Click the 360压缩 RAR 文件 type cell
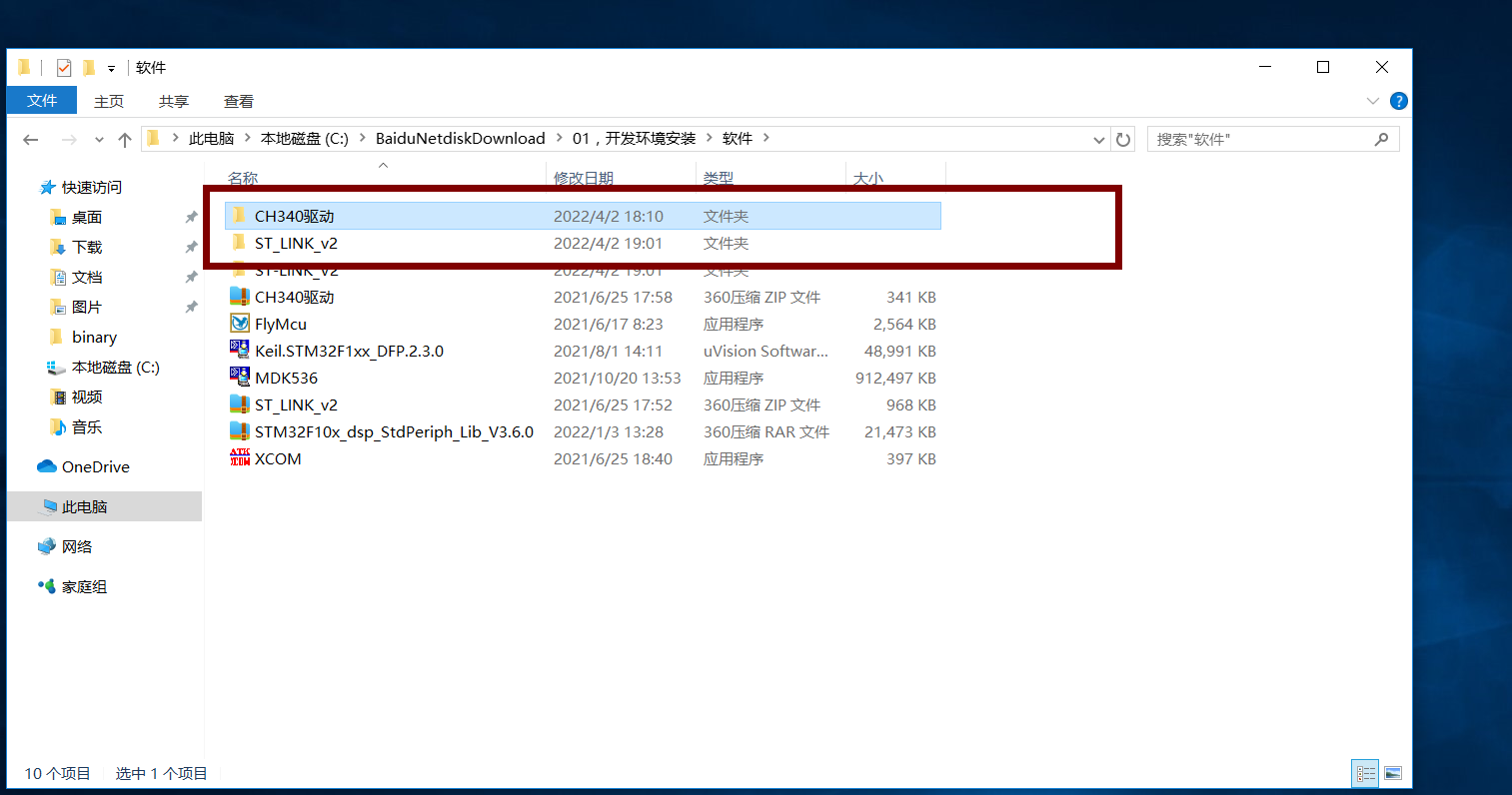 [x=766, y=431]
